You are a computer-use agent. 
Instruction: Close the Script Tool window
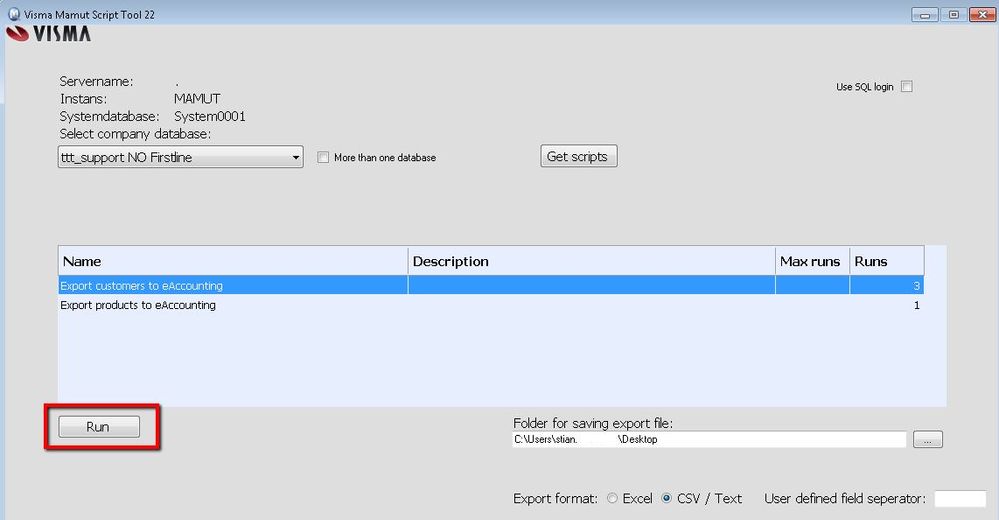982,15
